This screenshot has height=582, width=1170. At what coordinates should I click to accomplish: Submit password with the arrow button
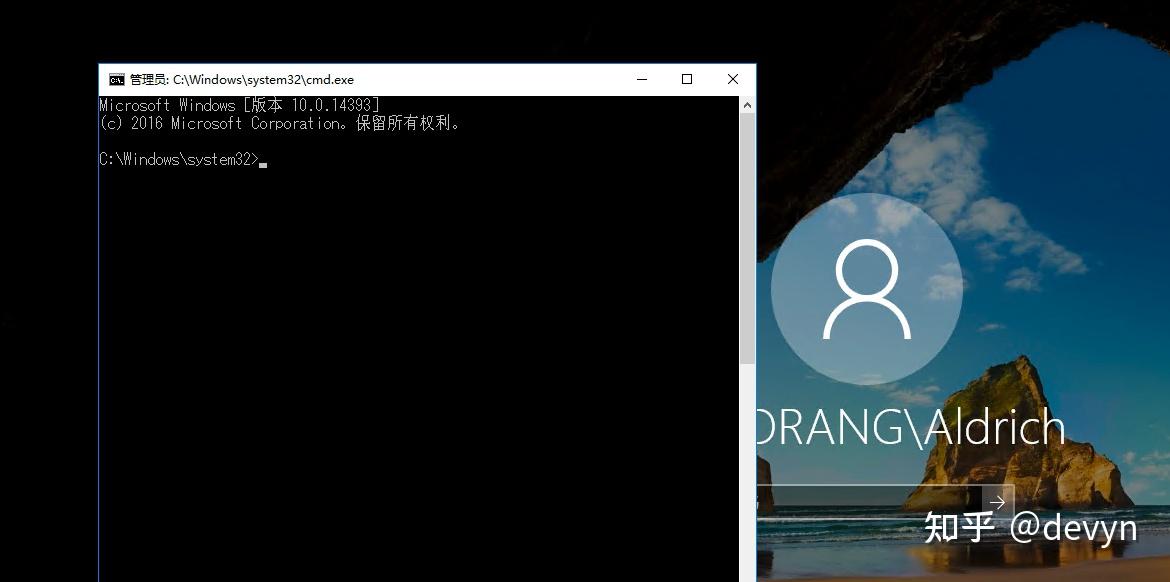coord(998,504)
